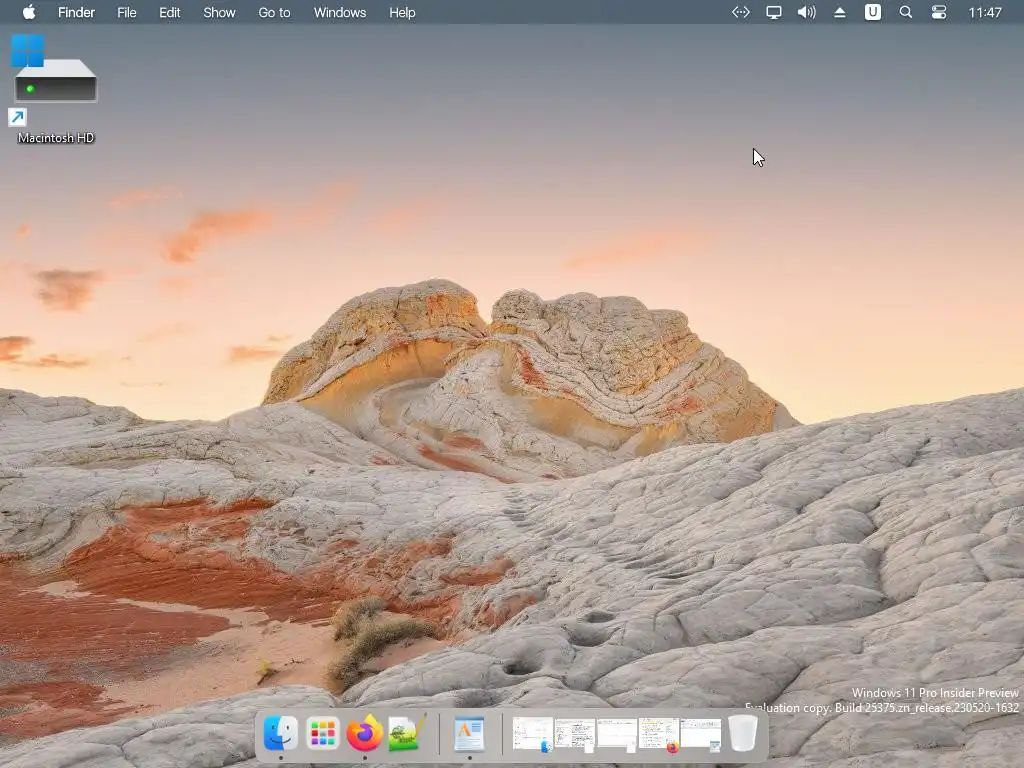
Task: Open Finder from the dock
Action: click(x=281, y=733)
